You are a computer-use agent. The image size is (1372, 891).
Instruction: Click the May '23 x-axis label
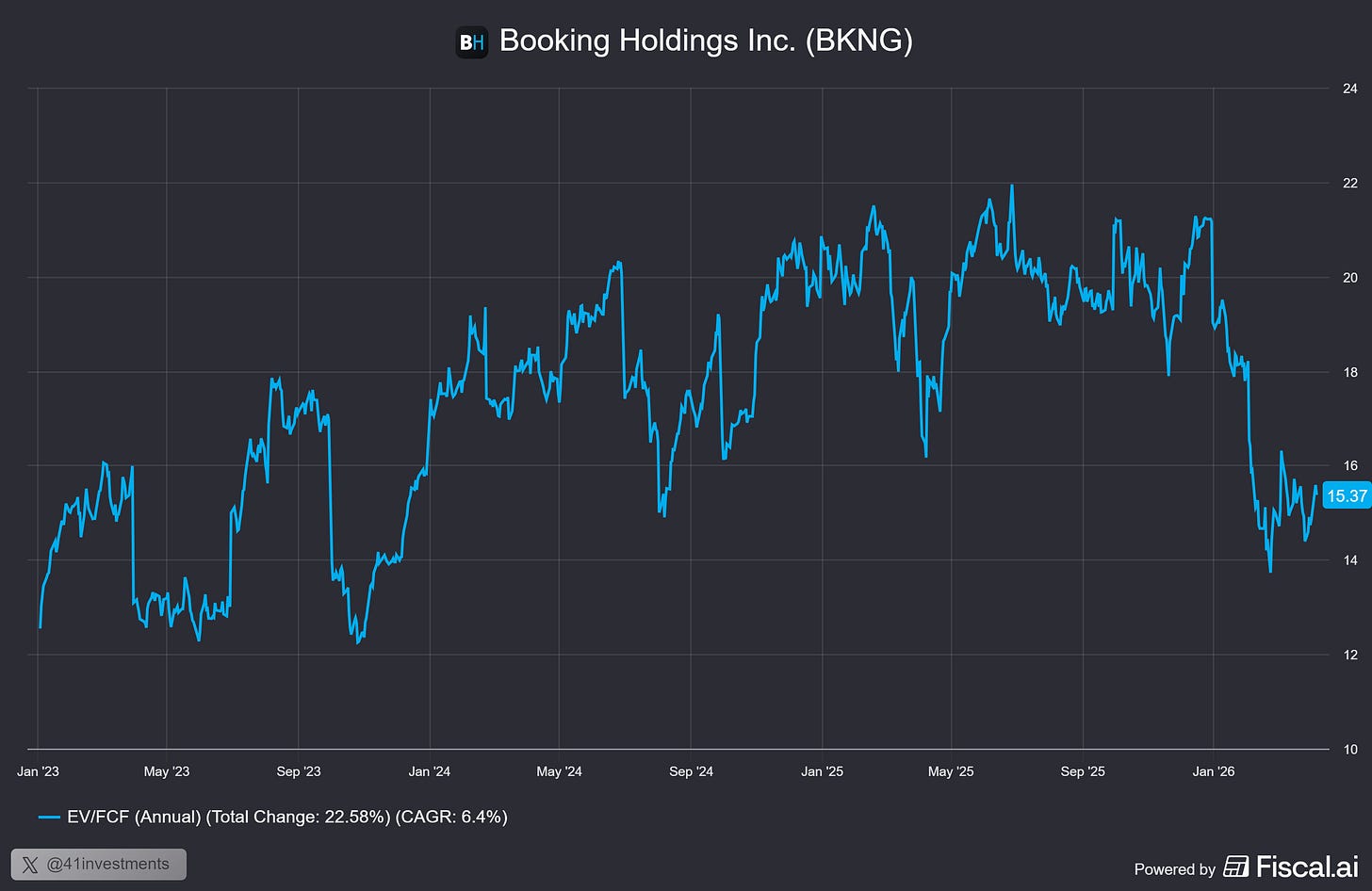click(x=167, y=771)
